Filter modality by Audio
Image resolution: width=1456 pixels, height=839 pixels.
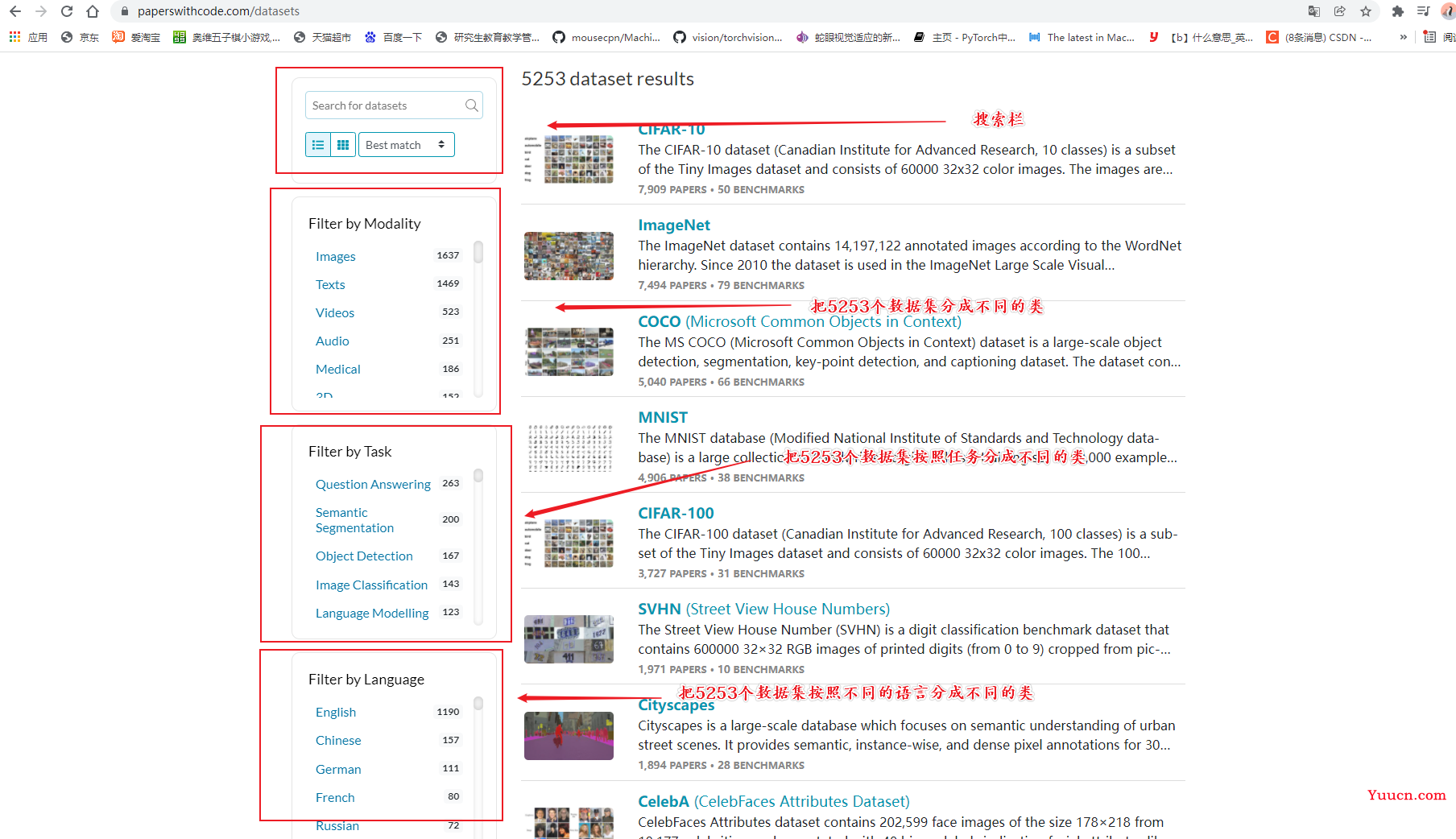[x=333, y=341]
